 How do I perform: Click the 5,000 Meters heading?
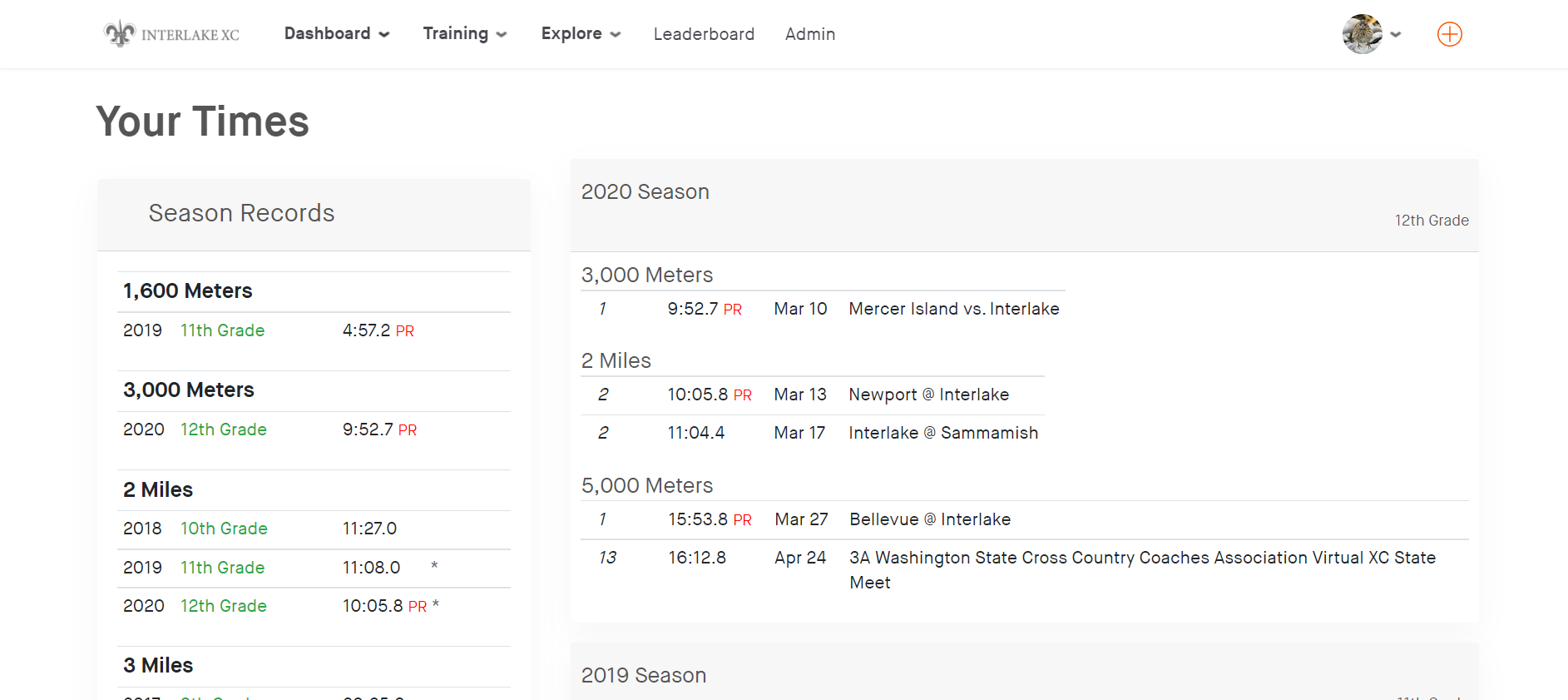647,485
